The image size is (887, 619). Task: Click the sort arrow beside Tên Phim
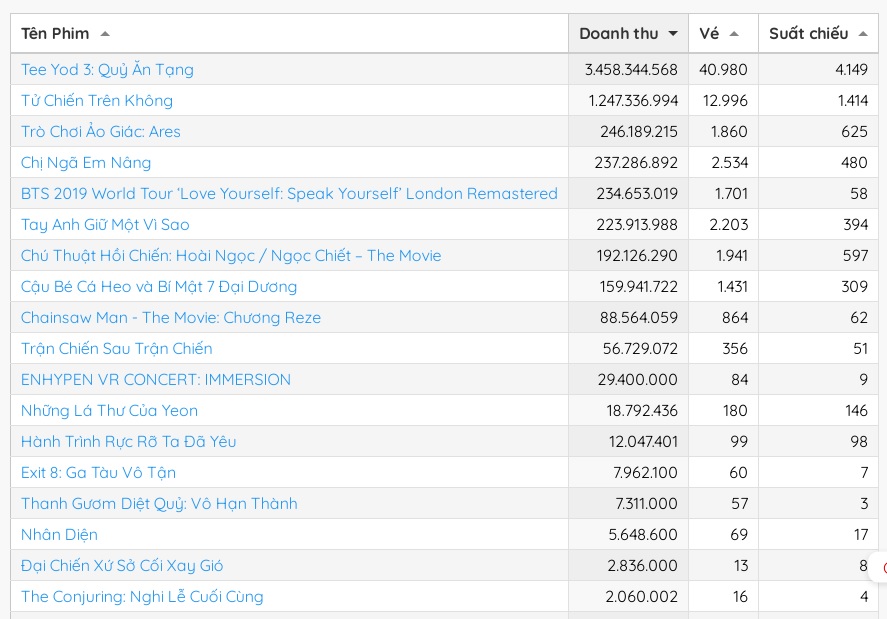point(105,34)
